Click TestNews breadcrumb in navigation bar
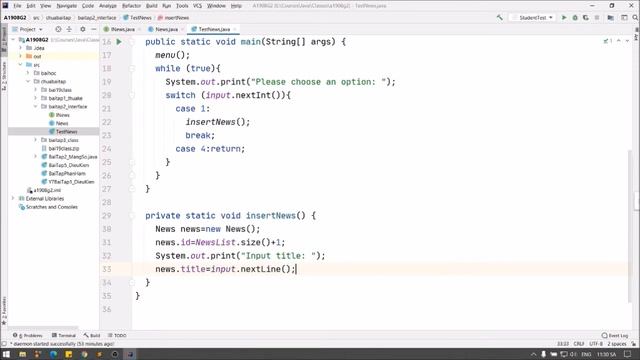 [x=137, y=18]
